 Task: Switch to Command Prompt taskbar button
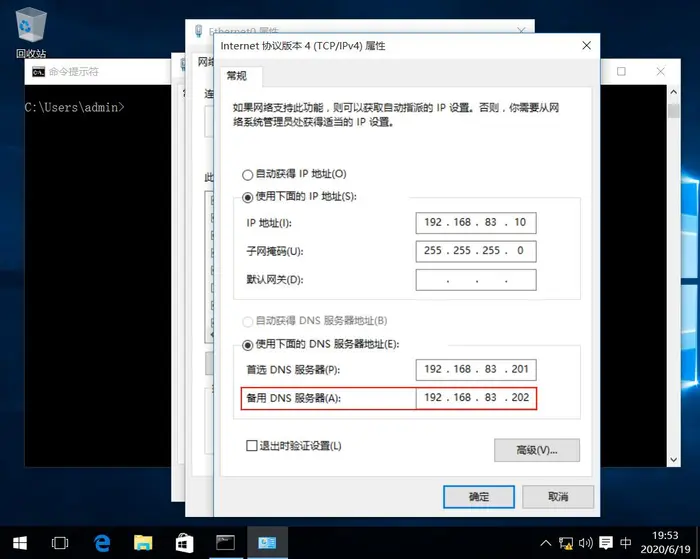pyautogui.click(x=225, y=543)
